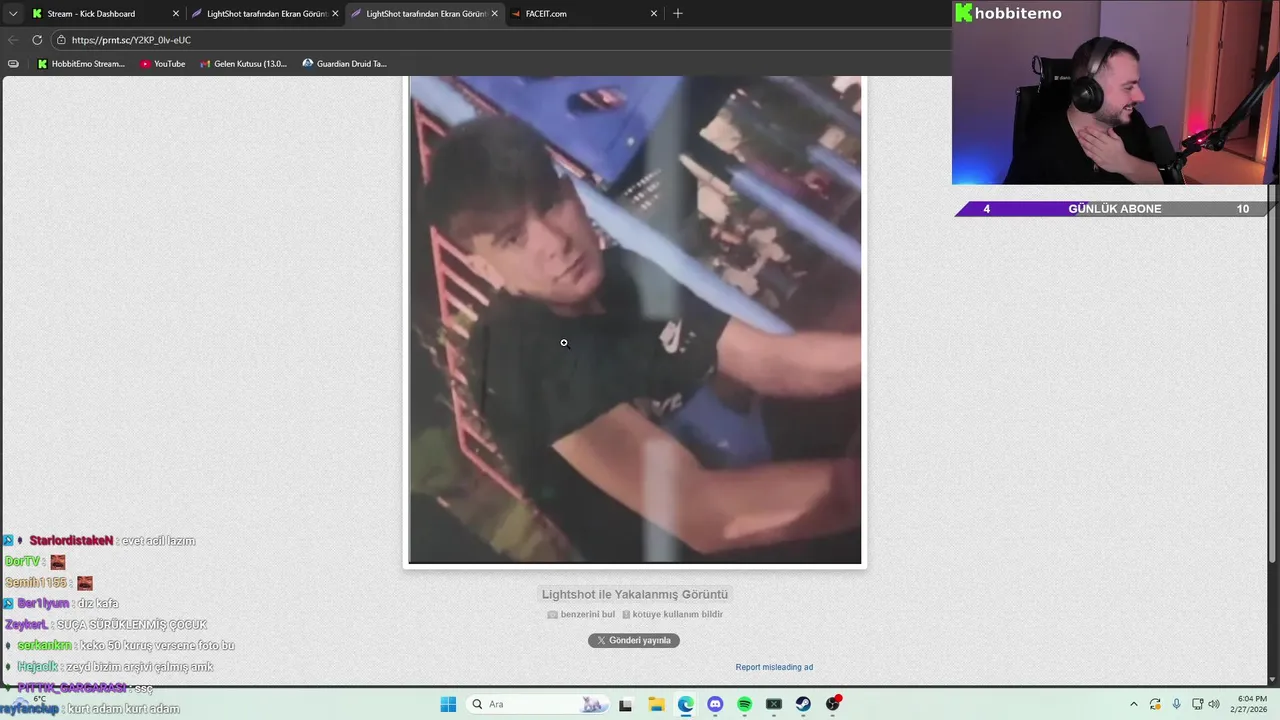Screen dimensions: 1280x720
Task: Click chat message zeyd bizim arşivi çalmış
Action: (x=140, y=667)
